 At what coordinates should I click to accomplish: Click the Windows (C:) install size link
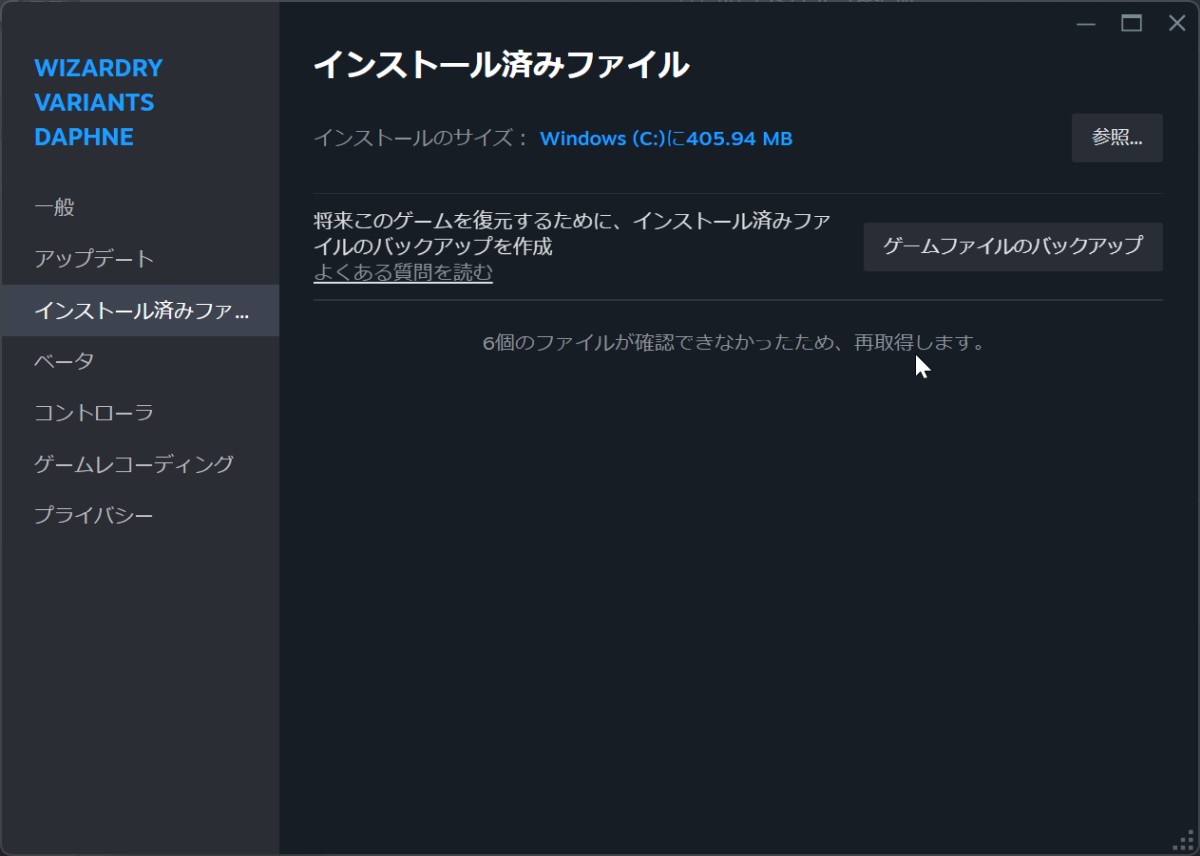(x=666, y=138)
